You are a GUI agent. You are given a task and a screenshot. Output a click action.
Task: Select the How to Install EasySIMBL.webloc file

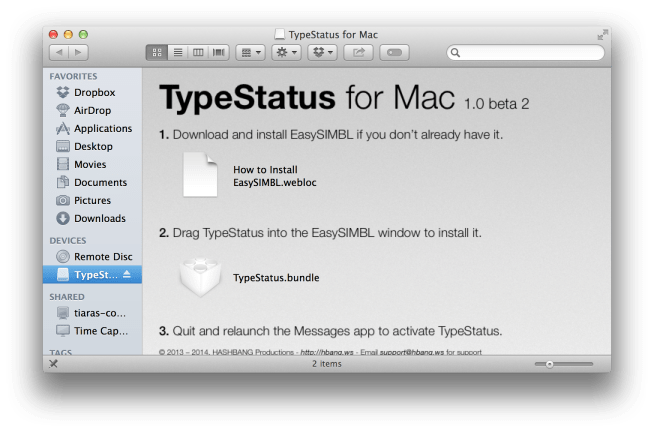click(x=200, y=175)
